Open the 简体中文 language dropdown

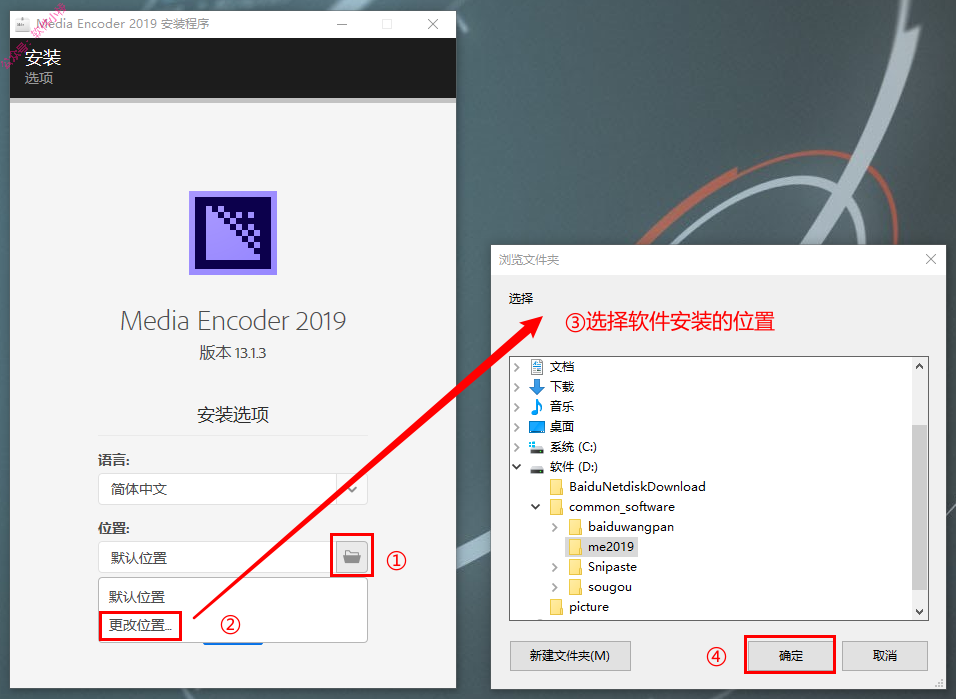pos(352,489)
